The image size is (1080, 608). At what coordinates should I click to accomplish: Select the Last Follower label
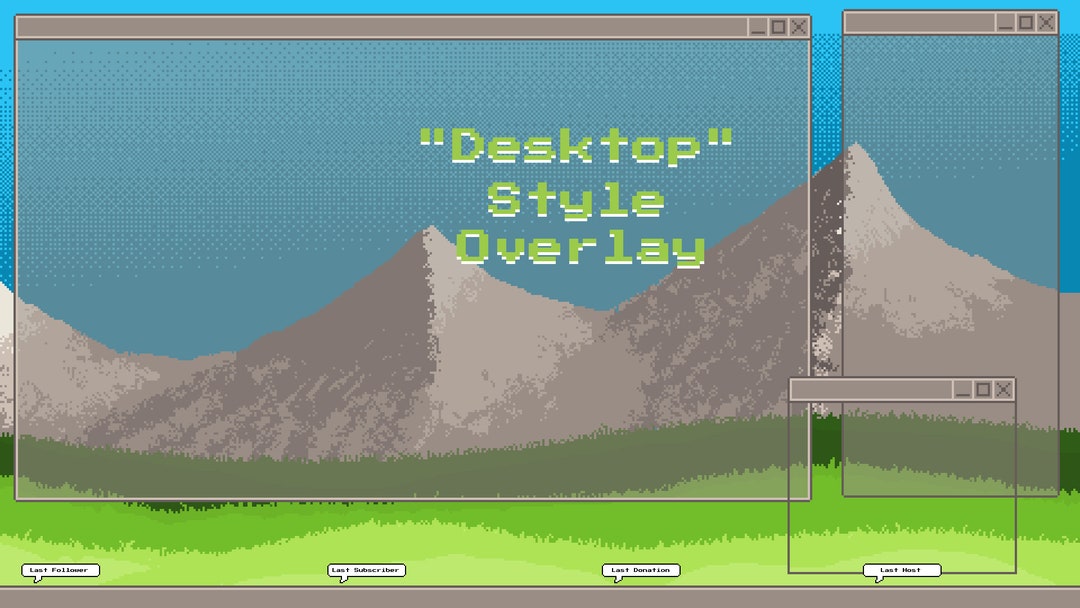click(60, 569)
